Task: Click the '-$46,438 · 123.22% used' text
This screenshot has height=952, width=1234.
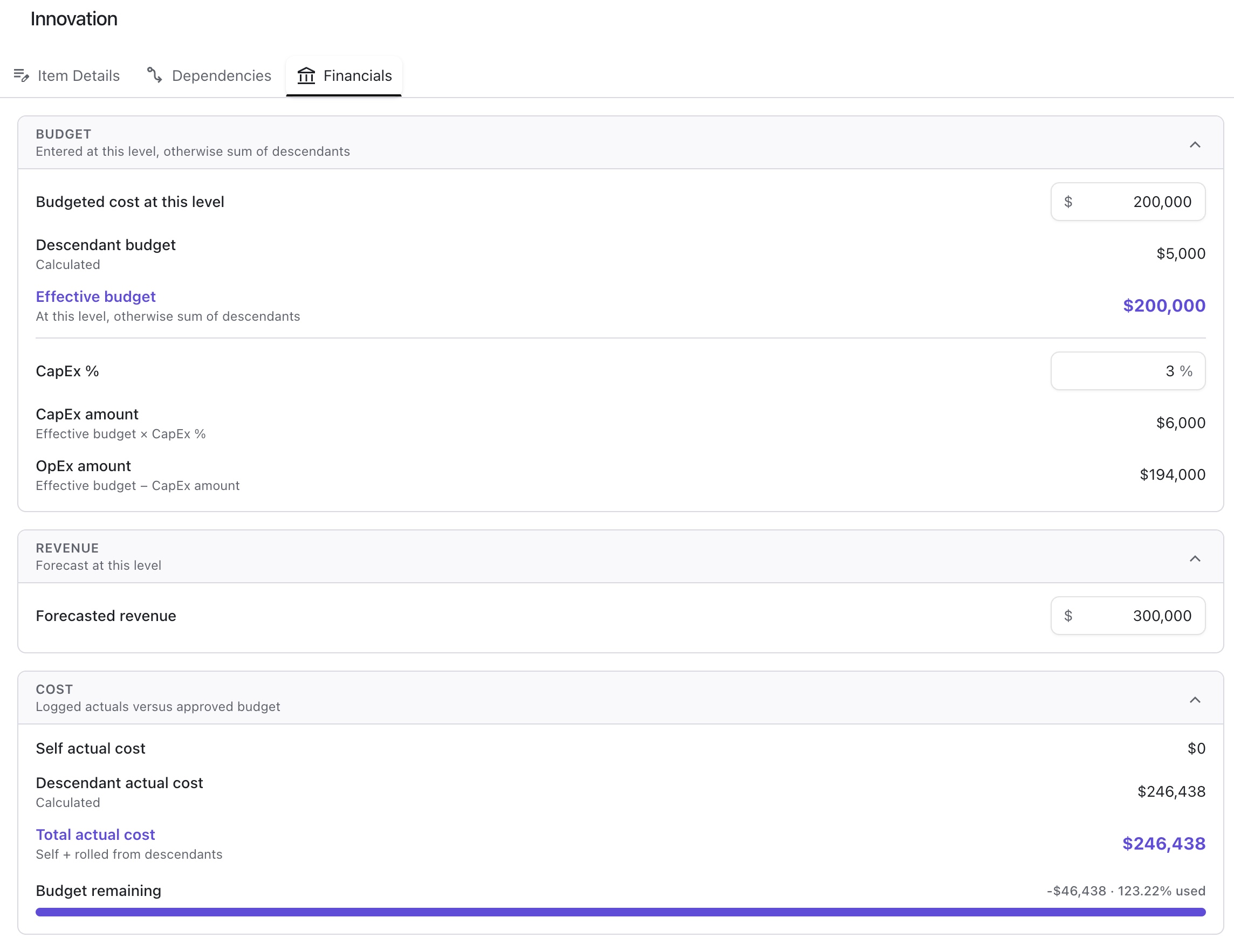Action: pos(1126,891)
